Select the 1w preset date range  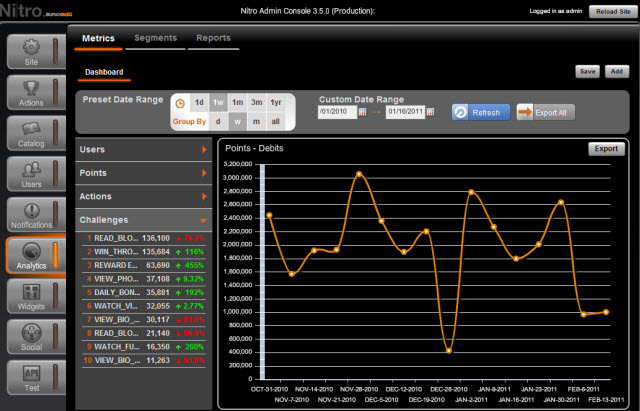(x=218, y=102)
